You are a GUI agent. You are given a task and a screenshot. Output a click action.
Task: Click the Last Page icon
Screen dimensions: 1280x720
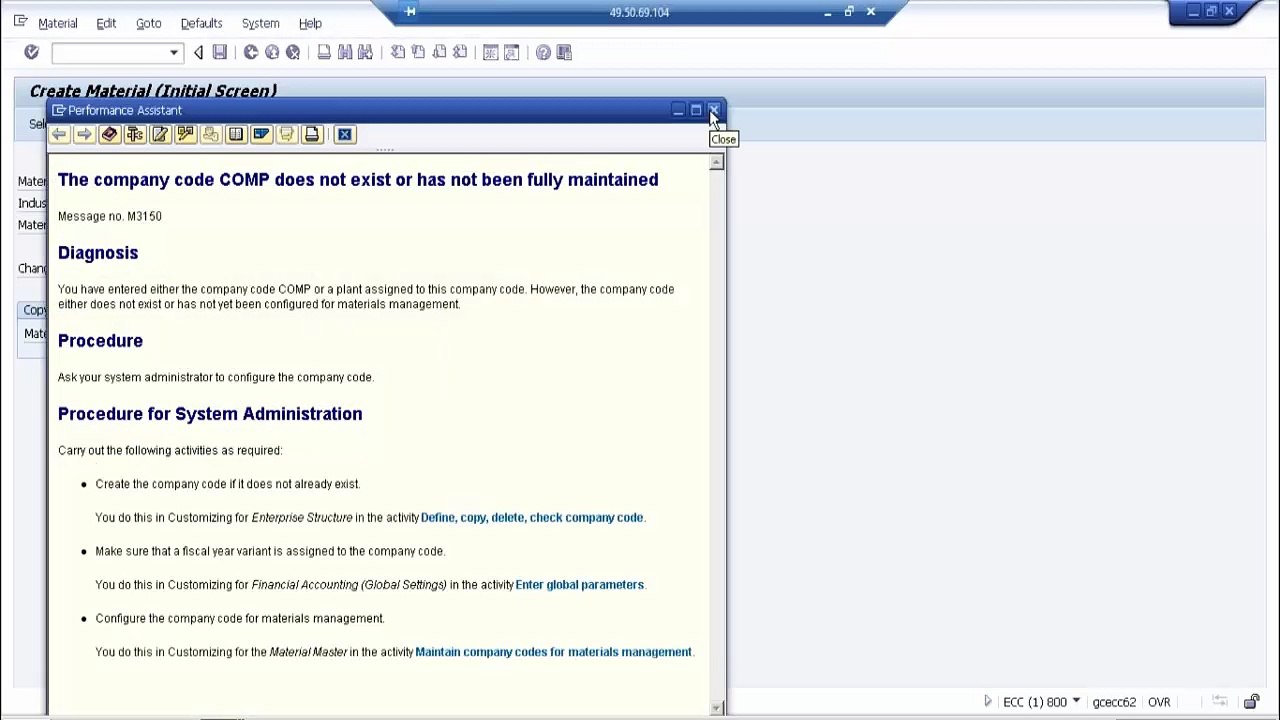tap(460, 52)
